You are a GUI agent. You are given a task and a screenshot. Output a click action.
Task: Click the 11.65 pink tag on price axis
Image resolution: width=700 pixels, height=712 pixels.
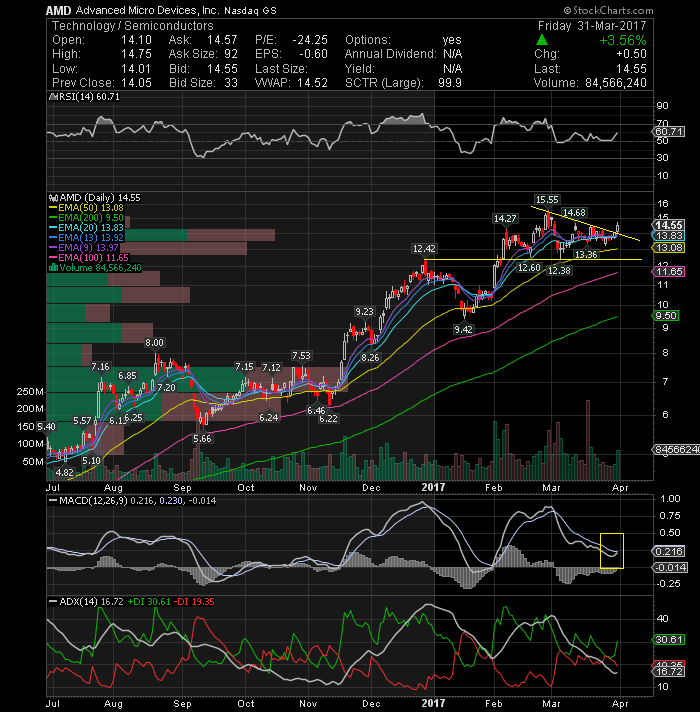pyautogui.click(x=669, y=272)
